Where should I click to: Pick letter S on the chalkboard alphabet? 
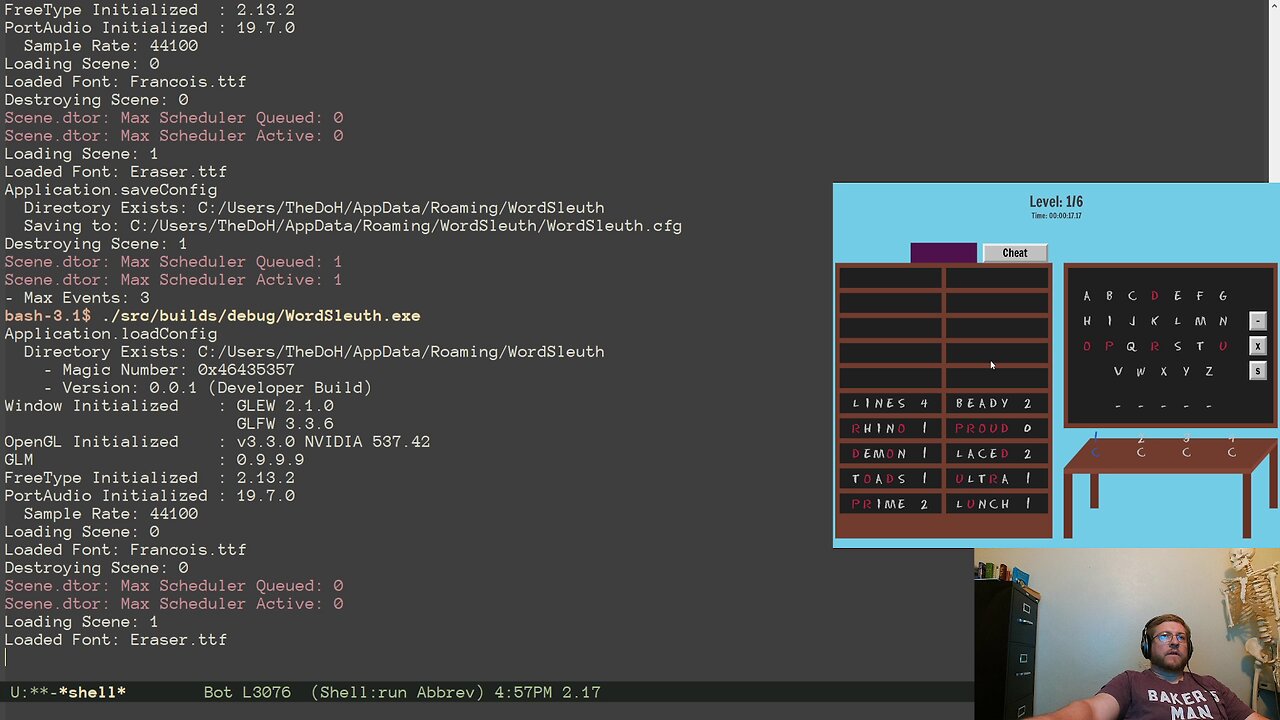pos(1177,346)
